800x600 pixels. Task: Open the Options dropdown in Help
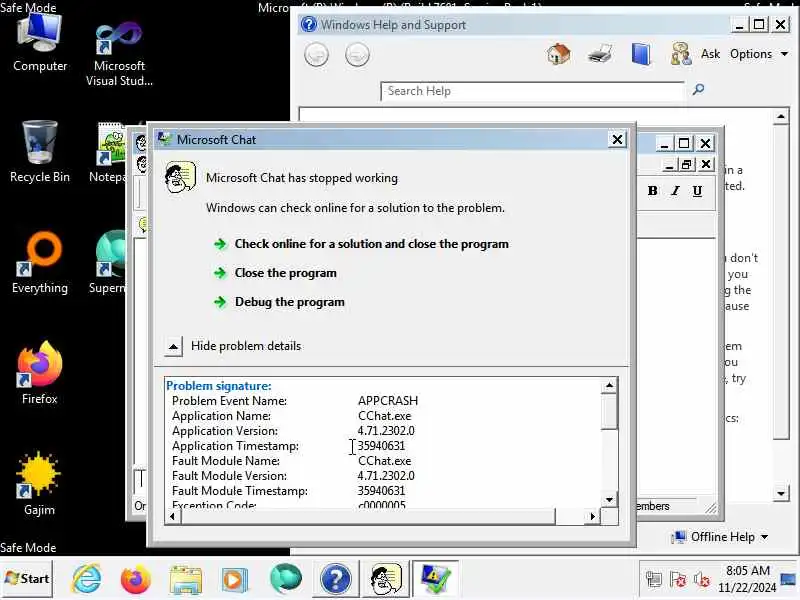click(759, 54)
